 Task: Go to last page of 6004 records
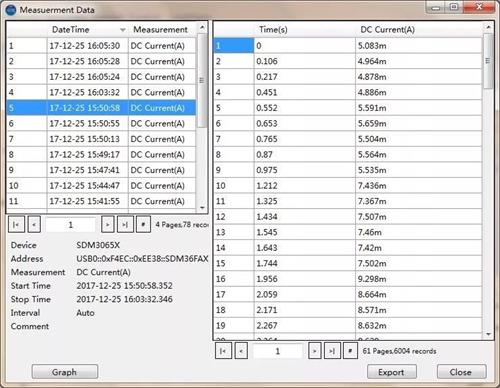pos(332,351)
